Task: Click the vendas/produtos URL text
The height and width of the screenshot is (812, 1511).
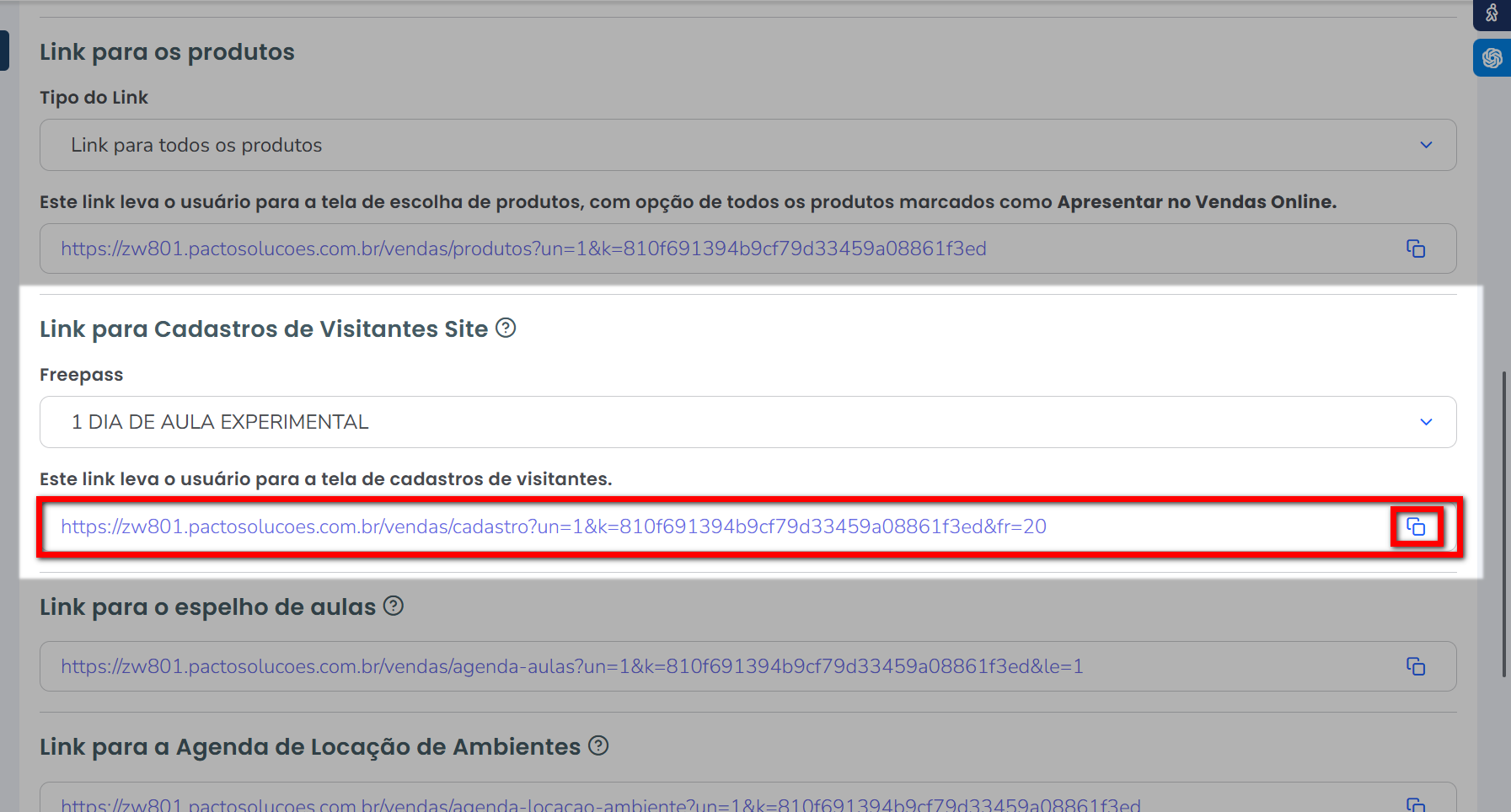Action: 523,248
